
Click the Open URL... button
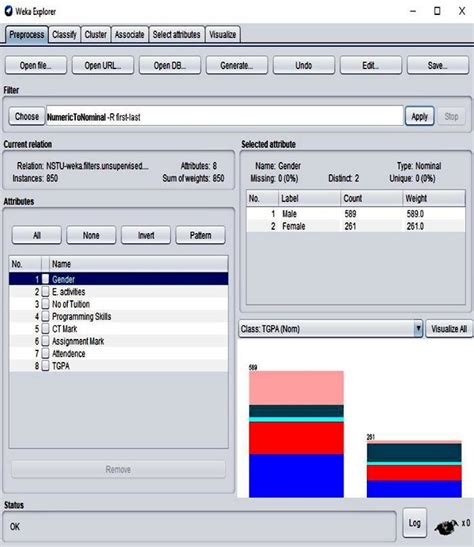click(x=103, y=65)
